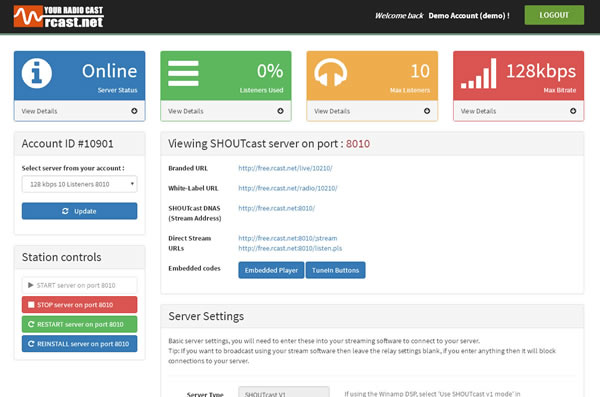
Task: Click the headphones icon on Max Listeners card
Action: (x=331, y=72)
